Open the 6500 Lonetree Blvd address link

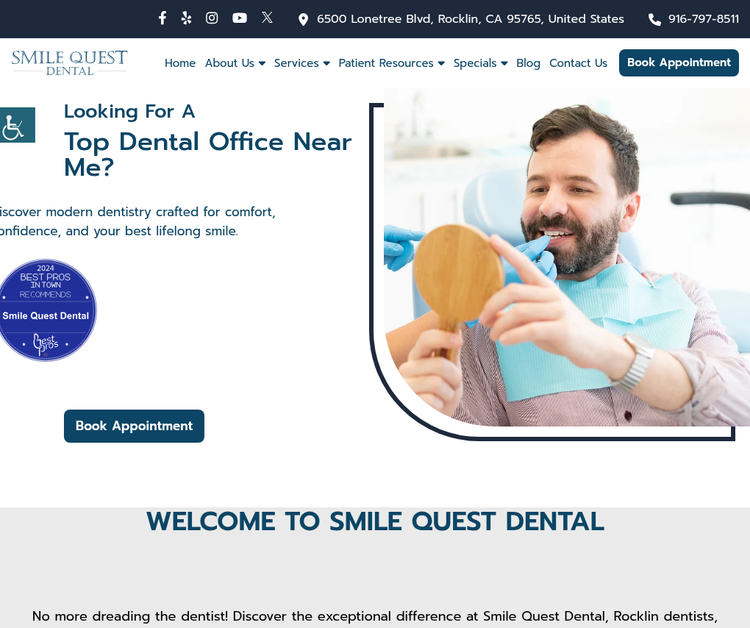(x=470, y=19)
